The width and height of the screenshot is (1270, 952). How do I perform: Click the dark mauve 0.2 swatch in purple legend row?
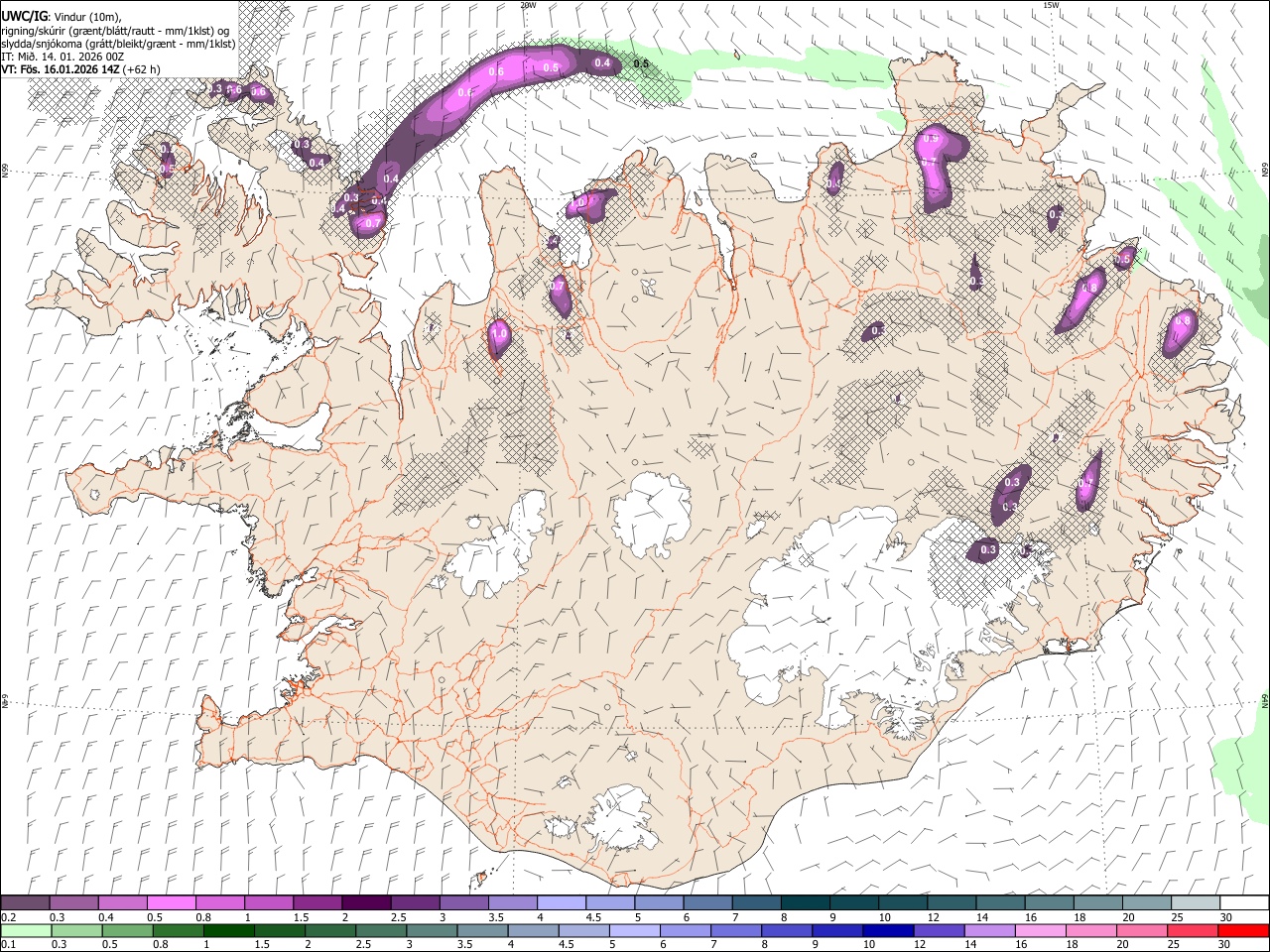(26, 903)
